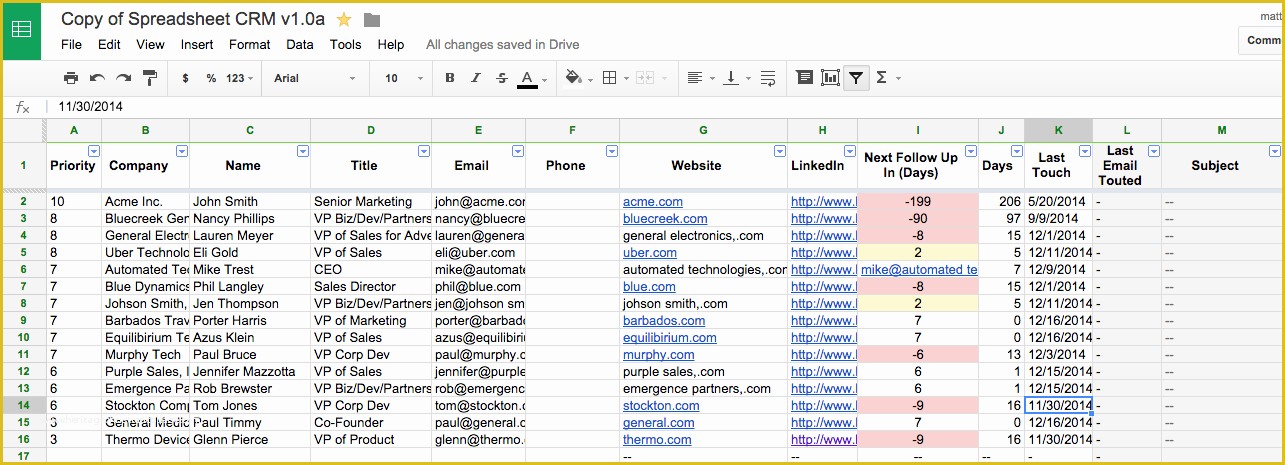Open barbados.com website link

[663, 321]
